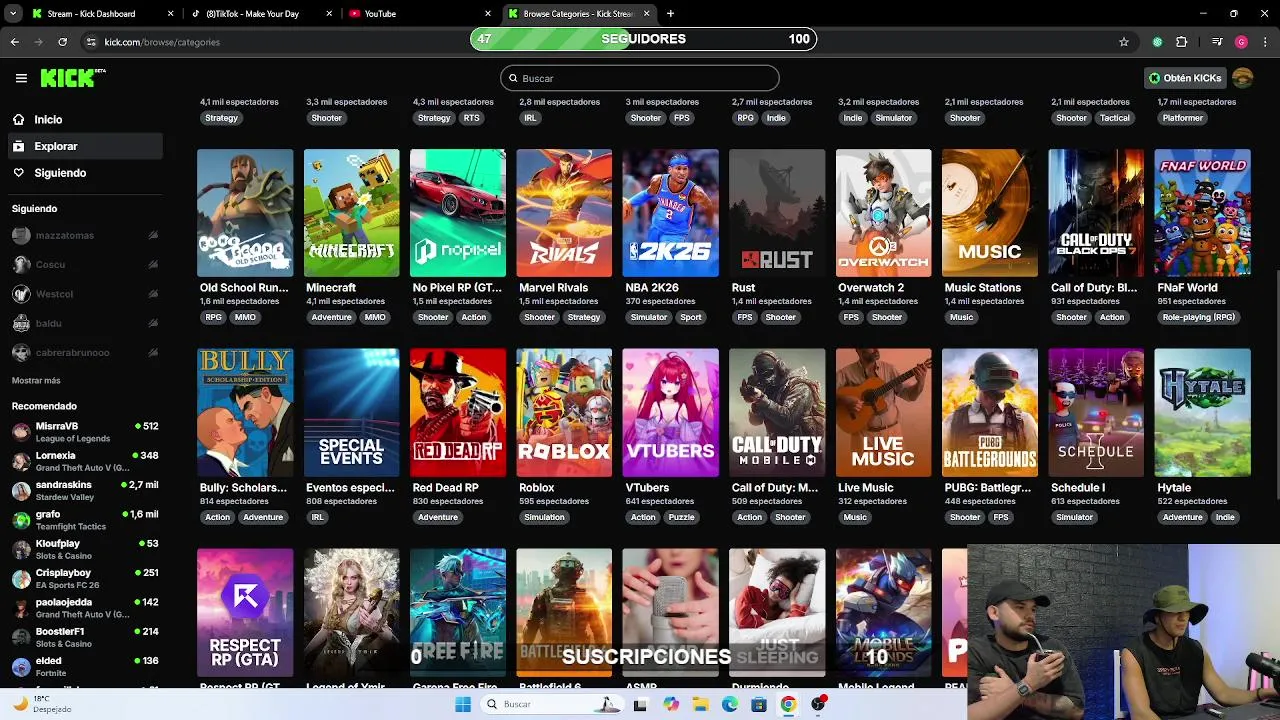Launch Microsoft Edge from the taskbar
The width and height of the screenshot is (1280, 720).
point(730,704)
